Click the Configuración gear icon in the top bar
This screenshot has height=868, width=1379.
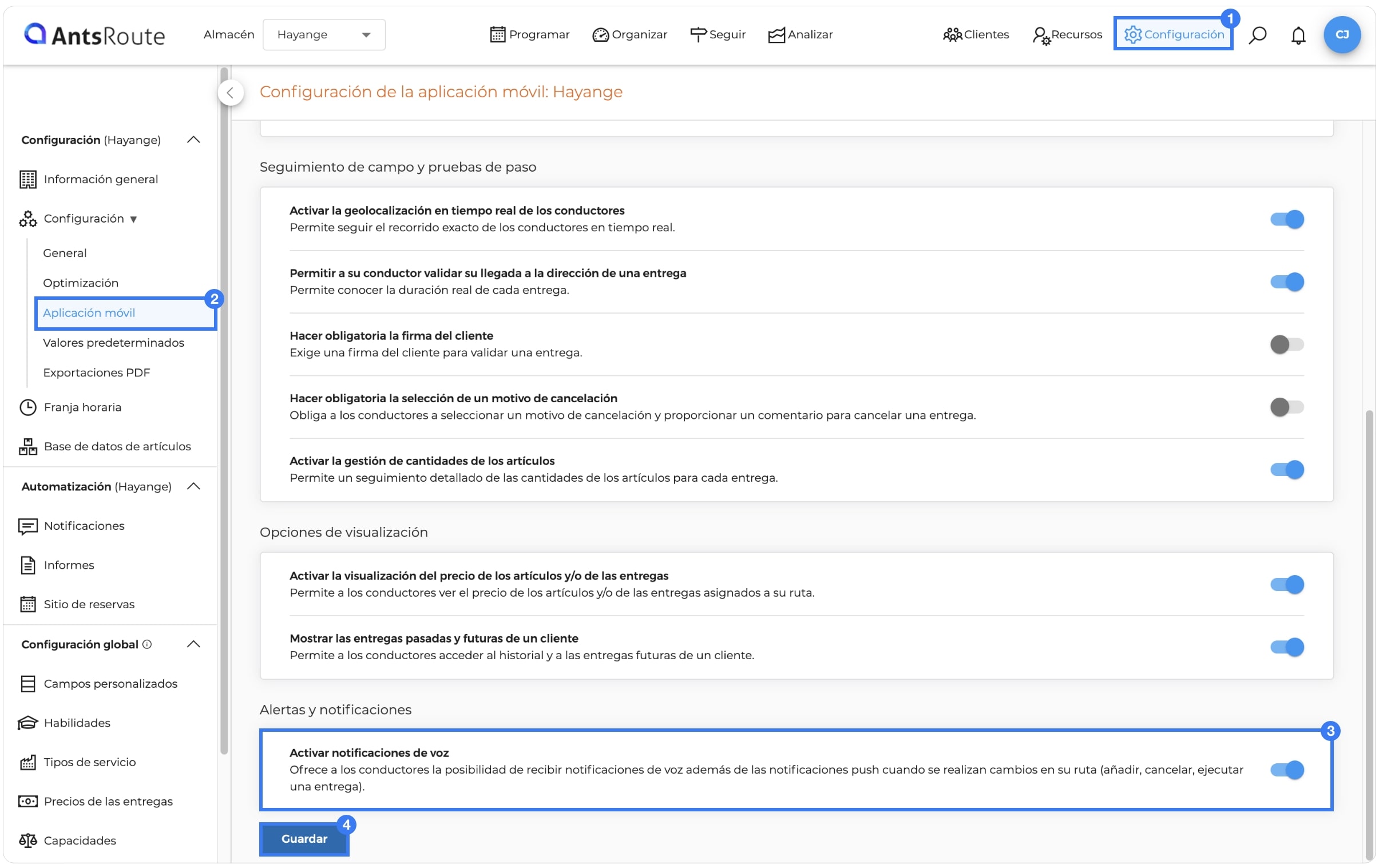point(1133,35)
